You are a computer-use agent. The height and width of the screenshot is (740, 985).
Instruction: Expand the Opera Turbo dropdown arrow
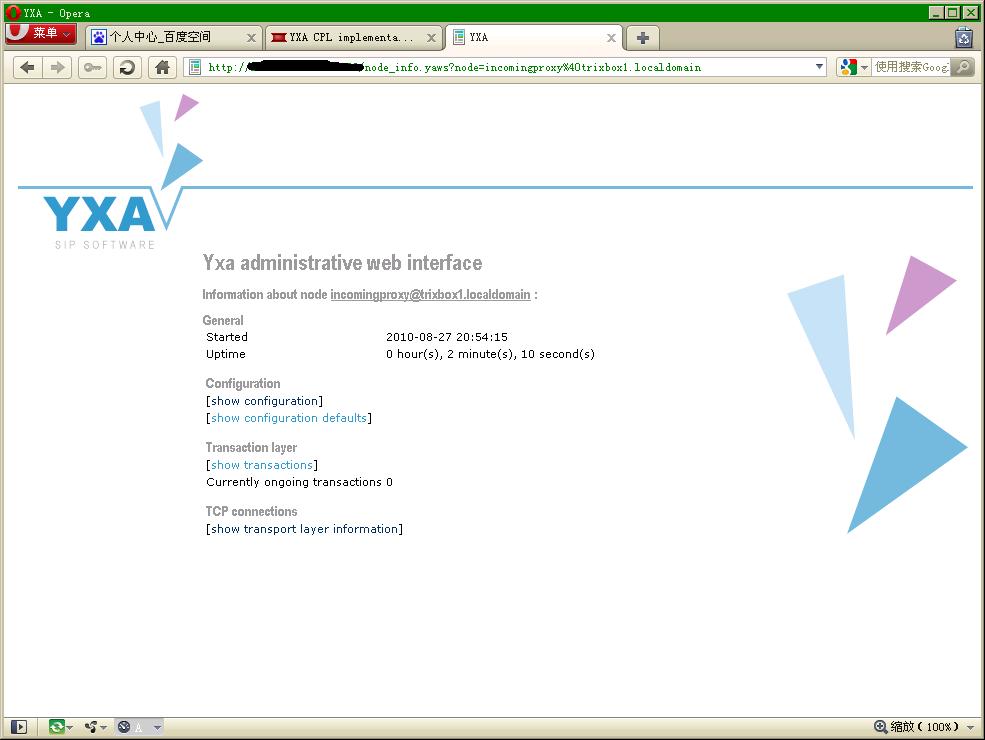coord(157,727)
